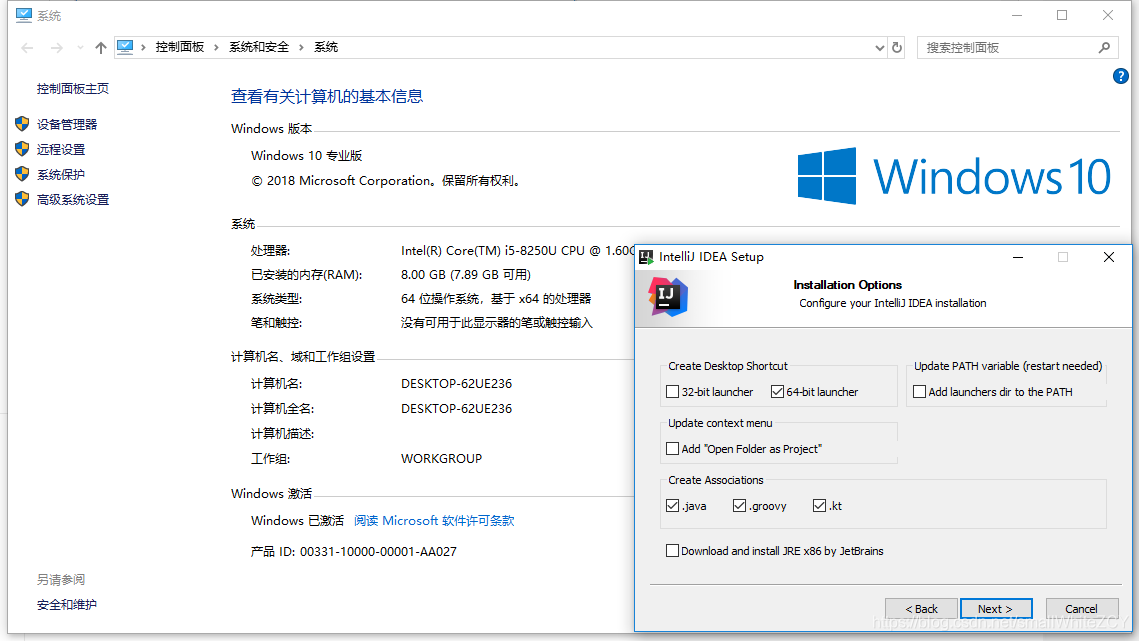Open 高级系统设置 from sidebar
Viewport: 1139px width, 641px height.
tap(73, 200)
